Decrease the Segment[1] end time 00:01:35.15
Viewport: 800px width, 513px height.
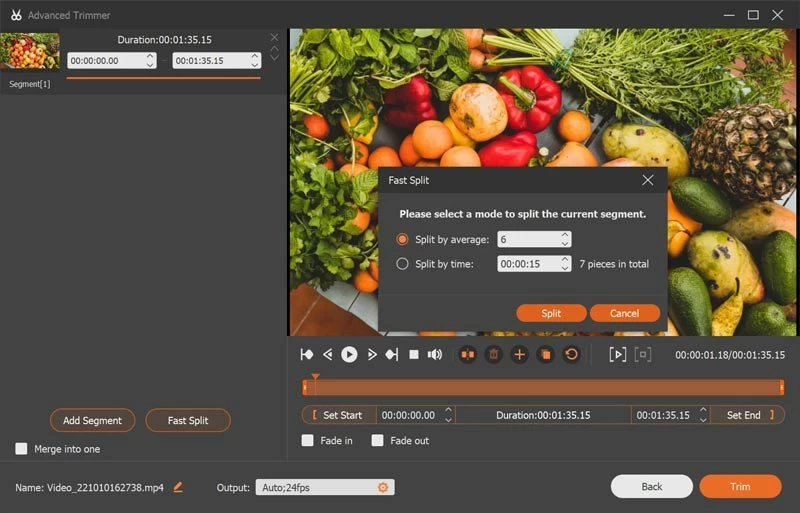coord(255,65)
